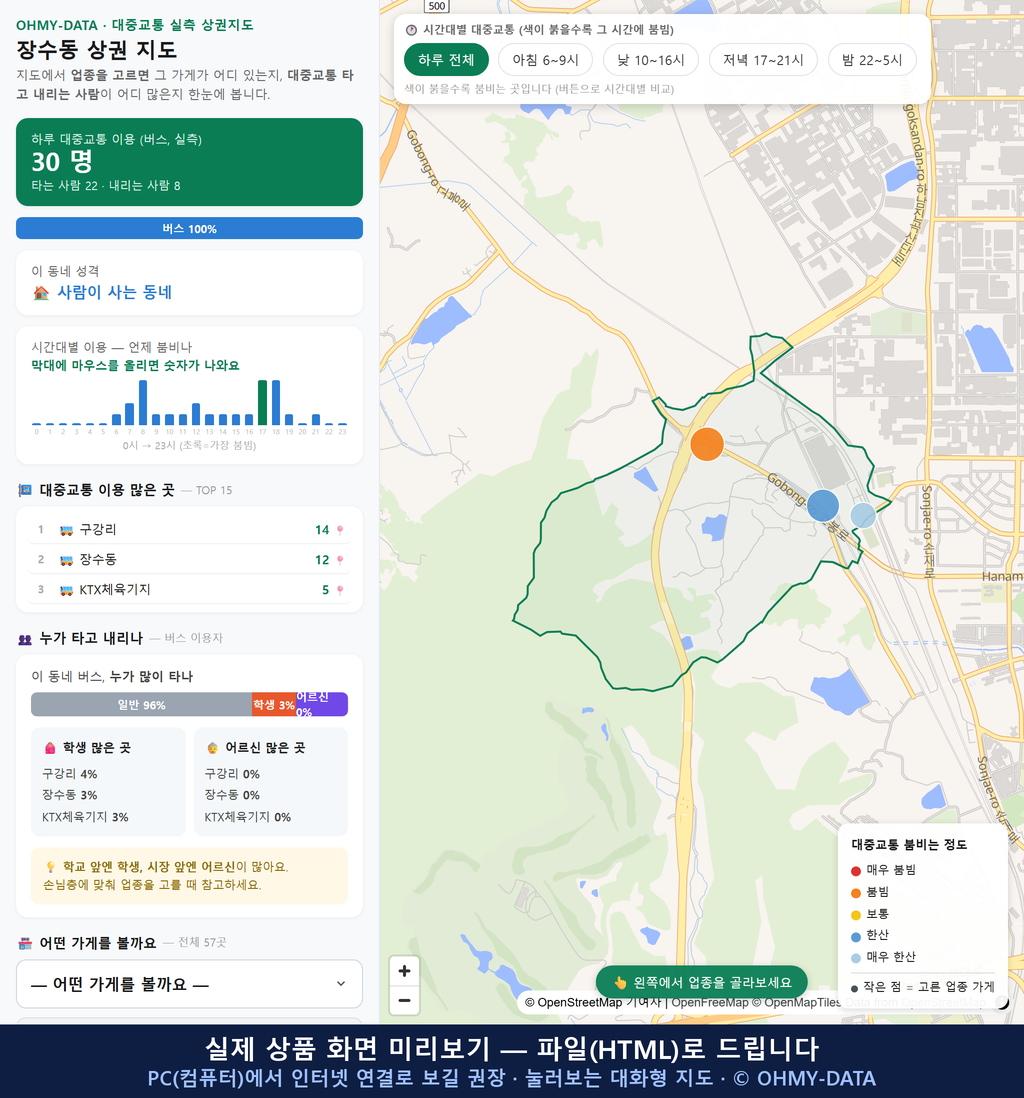Click the light bulb icon in the yellow tip box
This screenshot has width=1024, height=1098.
click(x=50, y=867)
